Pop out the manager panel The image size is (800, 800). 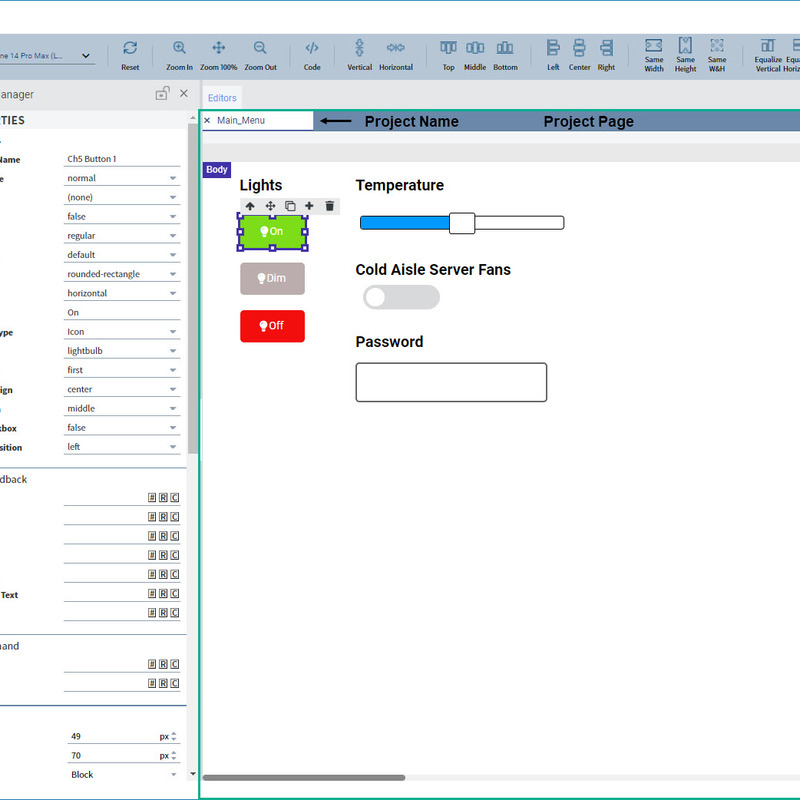click(162, 94)
